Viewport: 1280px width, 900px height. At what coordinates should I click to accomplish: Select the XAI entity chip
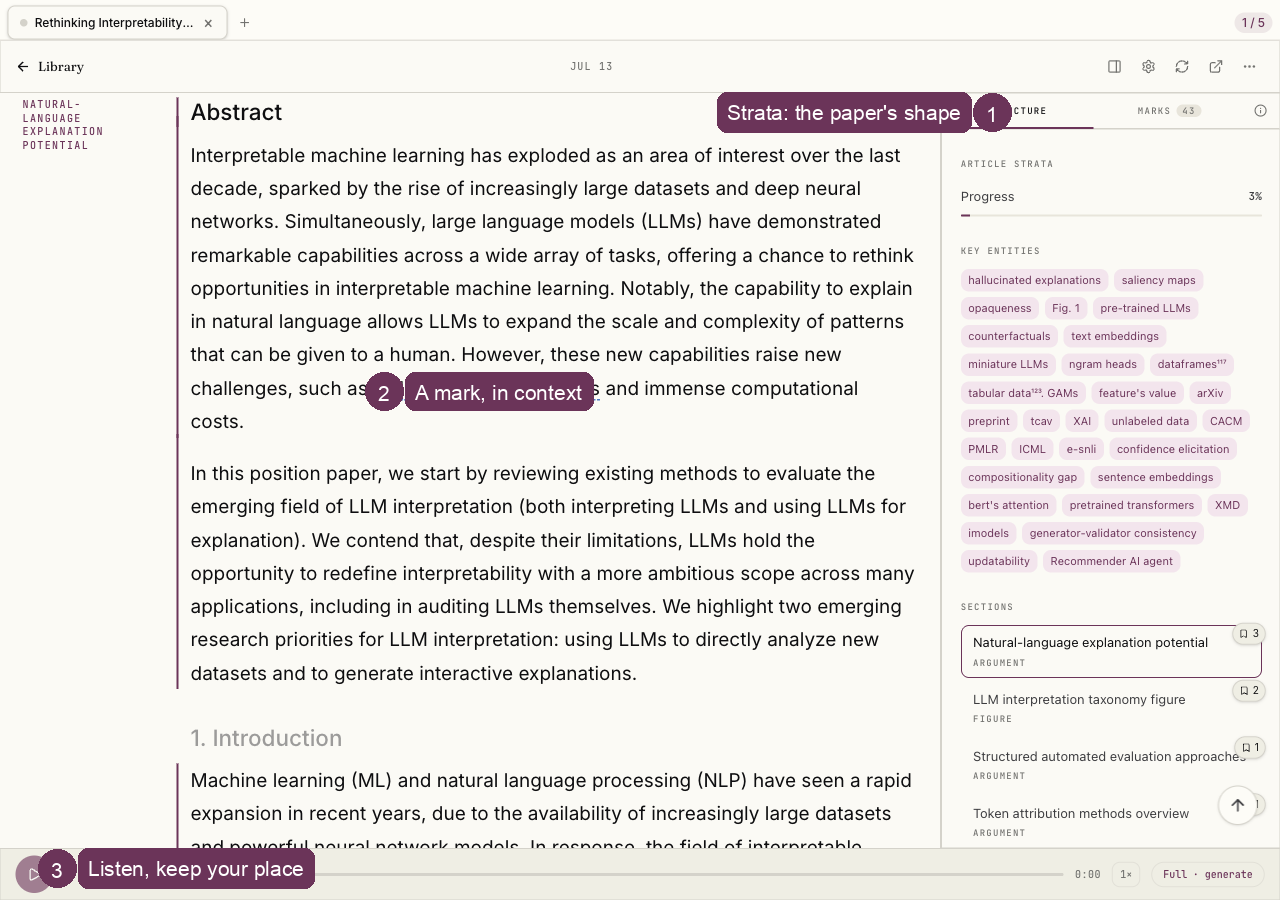click(x=1082, y=421)
